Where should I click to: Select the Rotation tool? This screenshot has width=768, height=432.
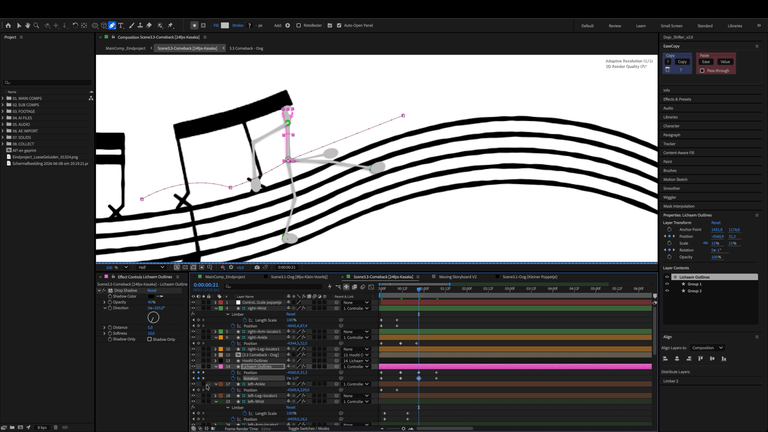click(75, 25)
